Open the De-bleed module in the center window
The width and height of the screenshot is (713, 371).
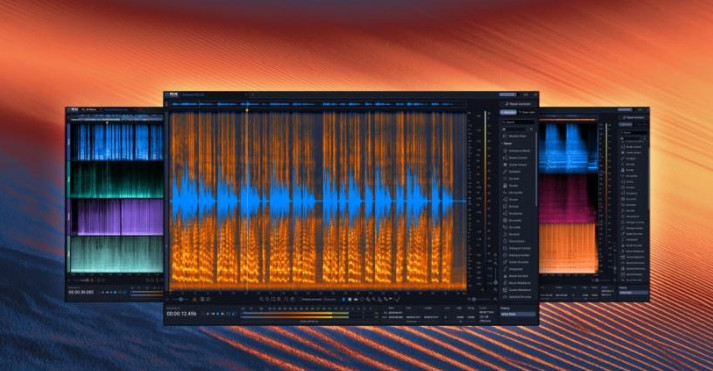512,171
